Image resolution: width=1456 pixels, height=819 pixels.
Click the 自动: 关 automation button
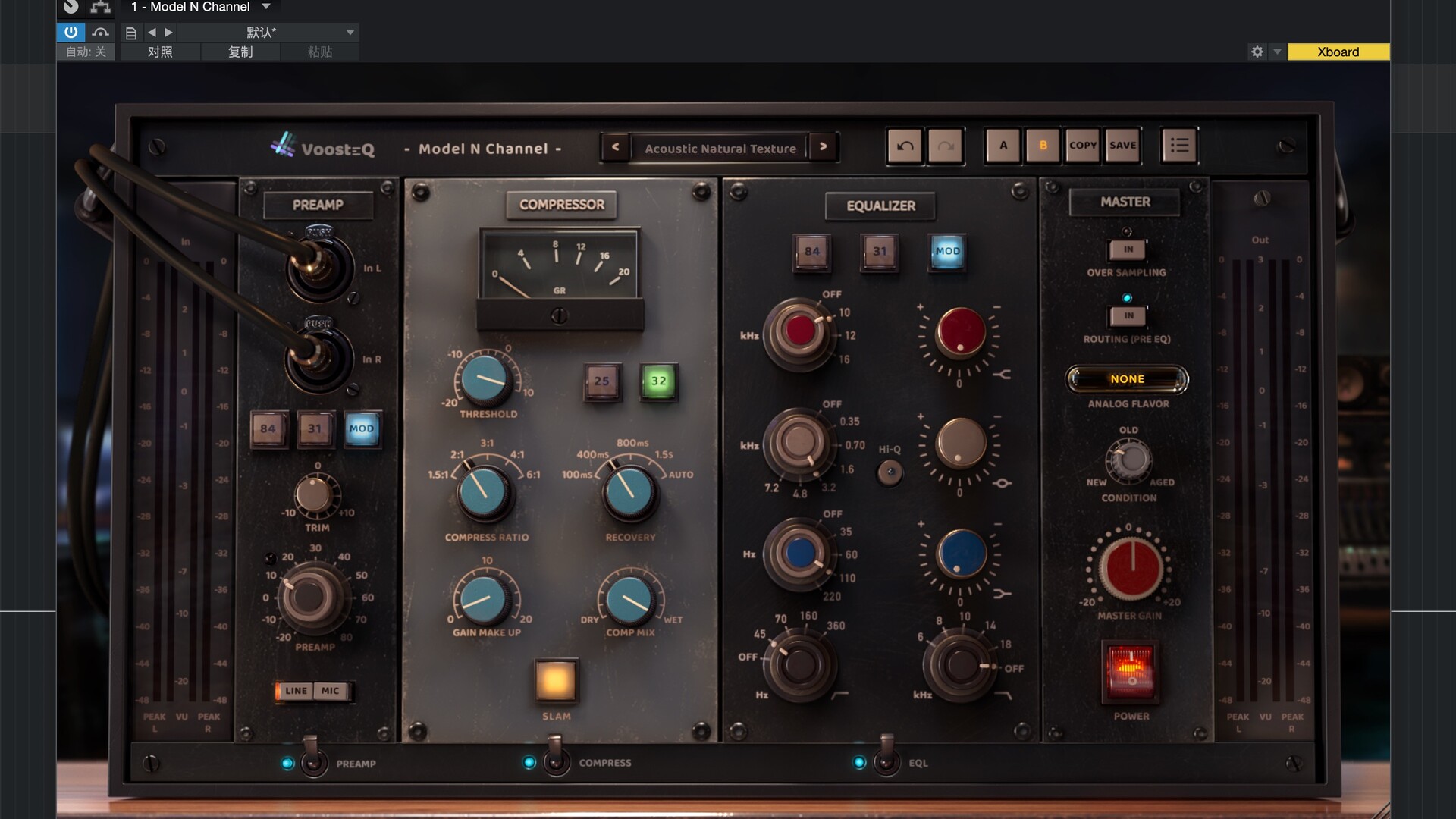pyautogui.click(x=86, y=52)
